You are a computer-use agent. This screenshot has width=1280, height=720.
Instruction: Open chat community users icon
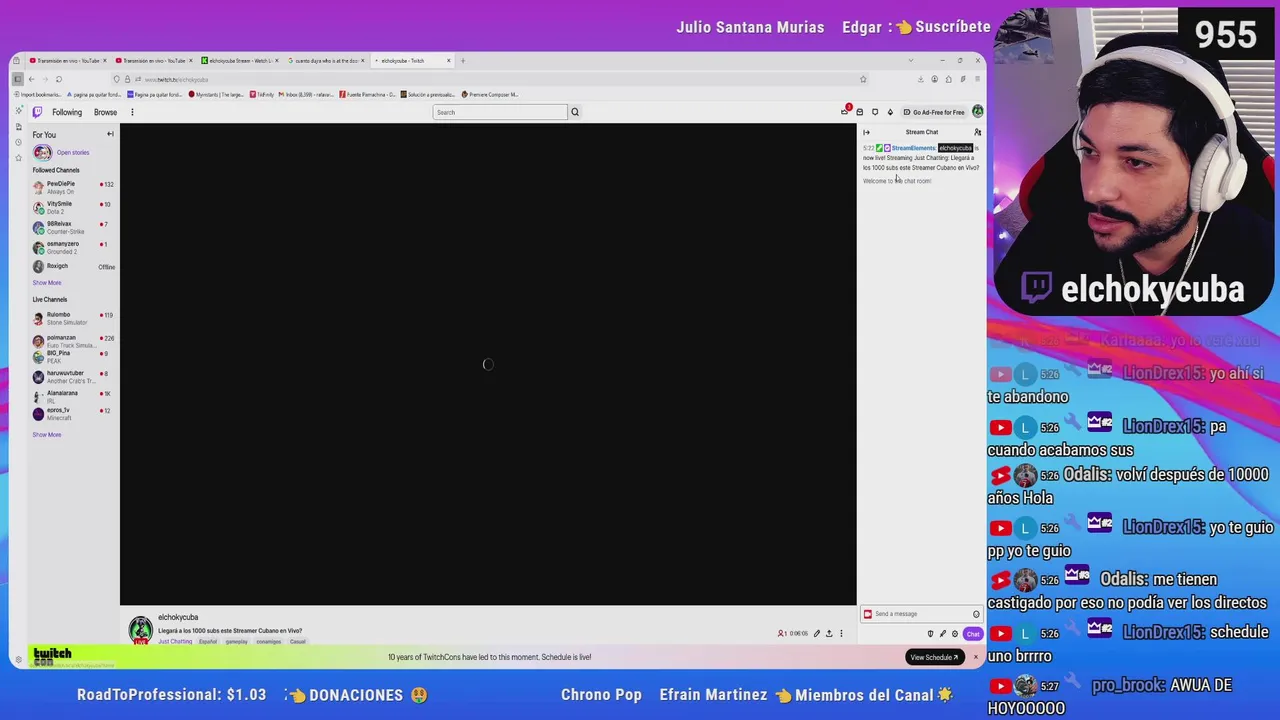coord(977,132)
